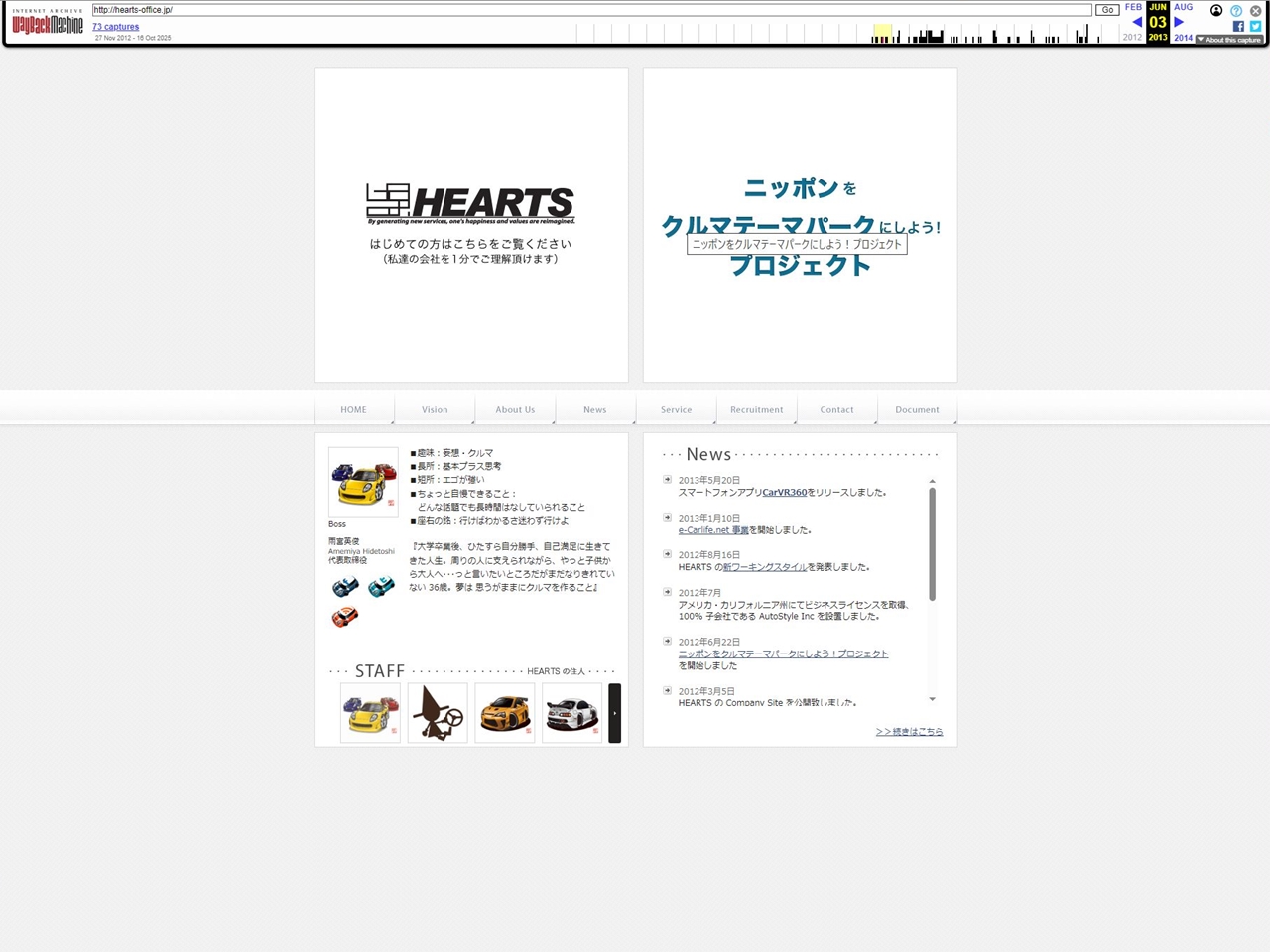Share capture on Facebook
This screenshot has height=952, width=1270.
pos(1238,27)
